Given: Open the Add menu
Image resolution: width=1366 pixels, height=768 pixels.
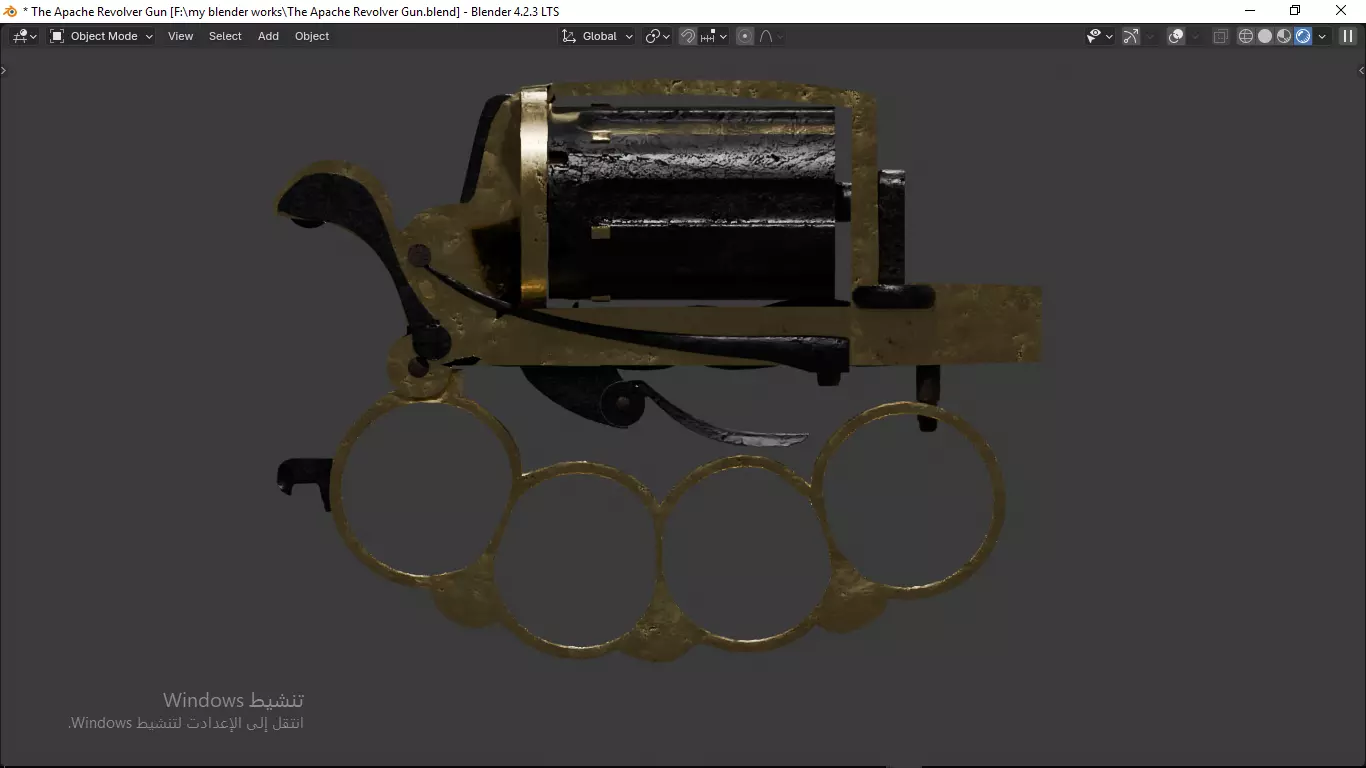Looking at the screenshot, I should pyautogui.click(x=268, y=36).
